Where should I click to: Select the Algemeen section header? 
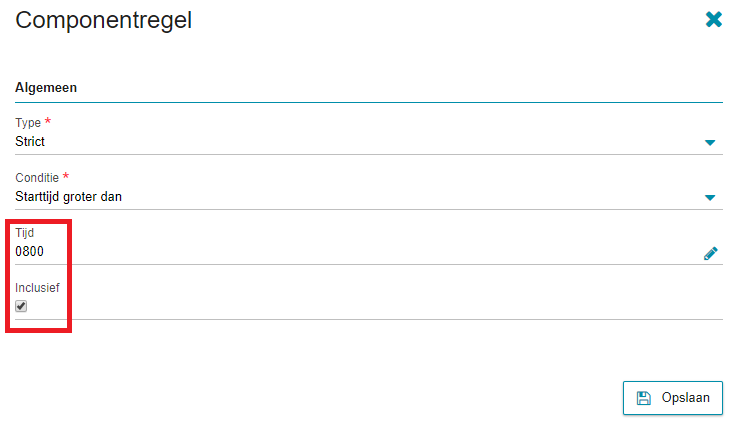(x=46, y=88)
